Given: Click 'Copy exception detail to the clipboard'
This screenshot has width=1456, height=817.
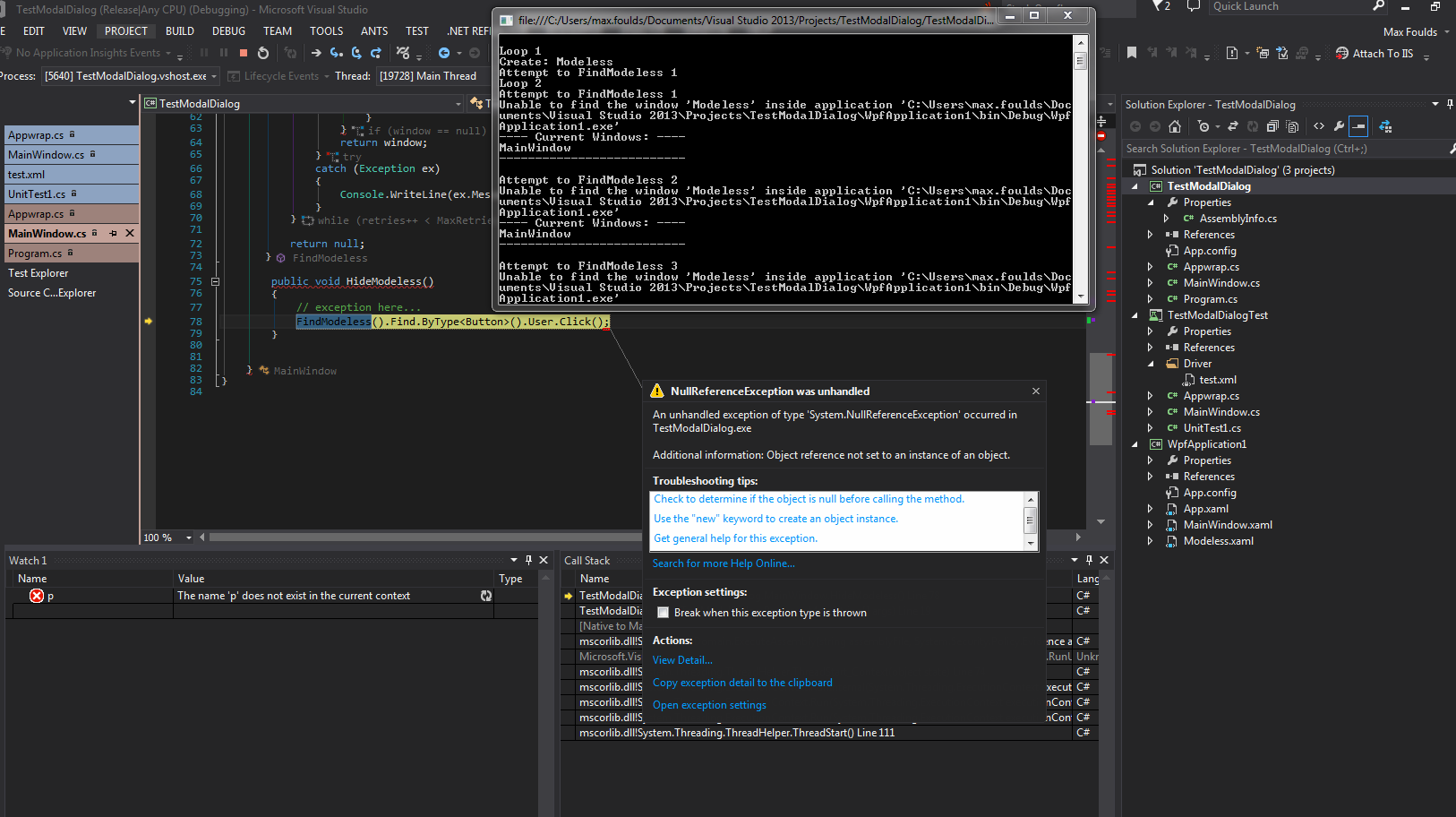Looking at the screenshot, I should point(742,683).
